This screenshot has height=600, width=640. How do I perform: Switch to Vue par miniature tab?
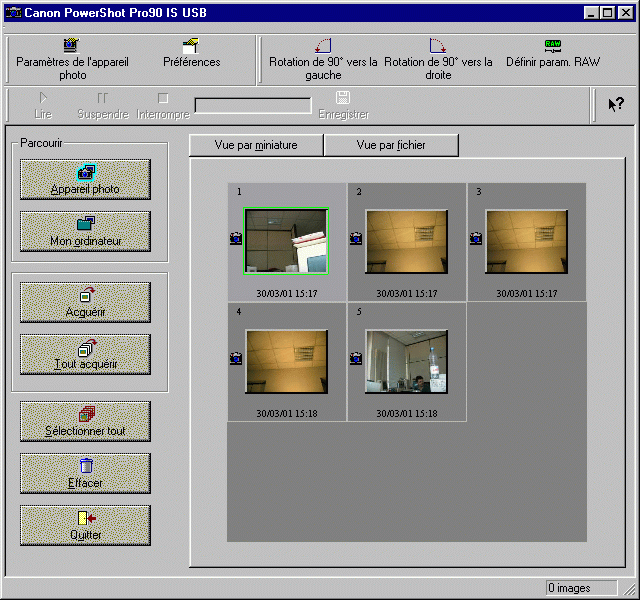coord(256,145)
